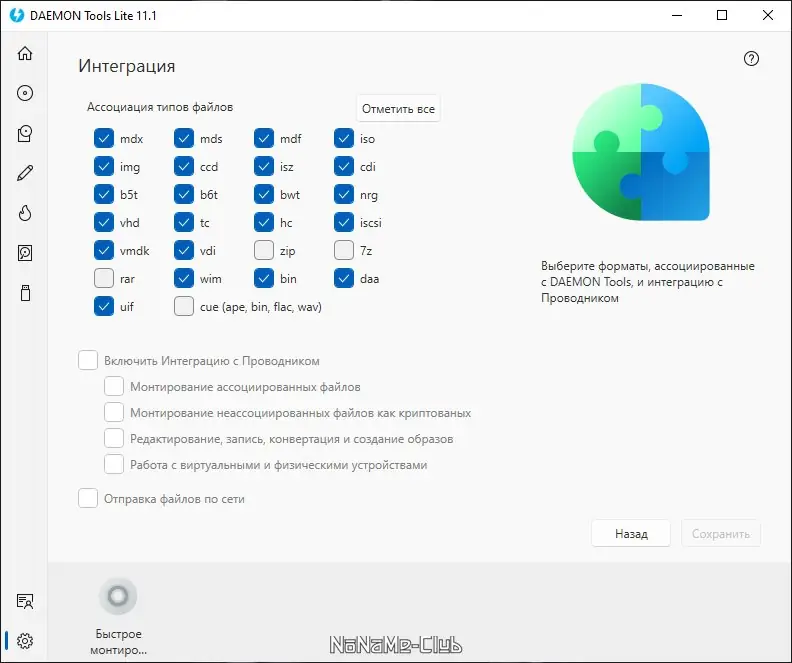Click the Сохранить button
This screenshot has height=663, width=792.
click(x=721, y=533)
